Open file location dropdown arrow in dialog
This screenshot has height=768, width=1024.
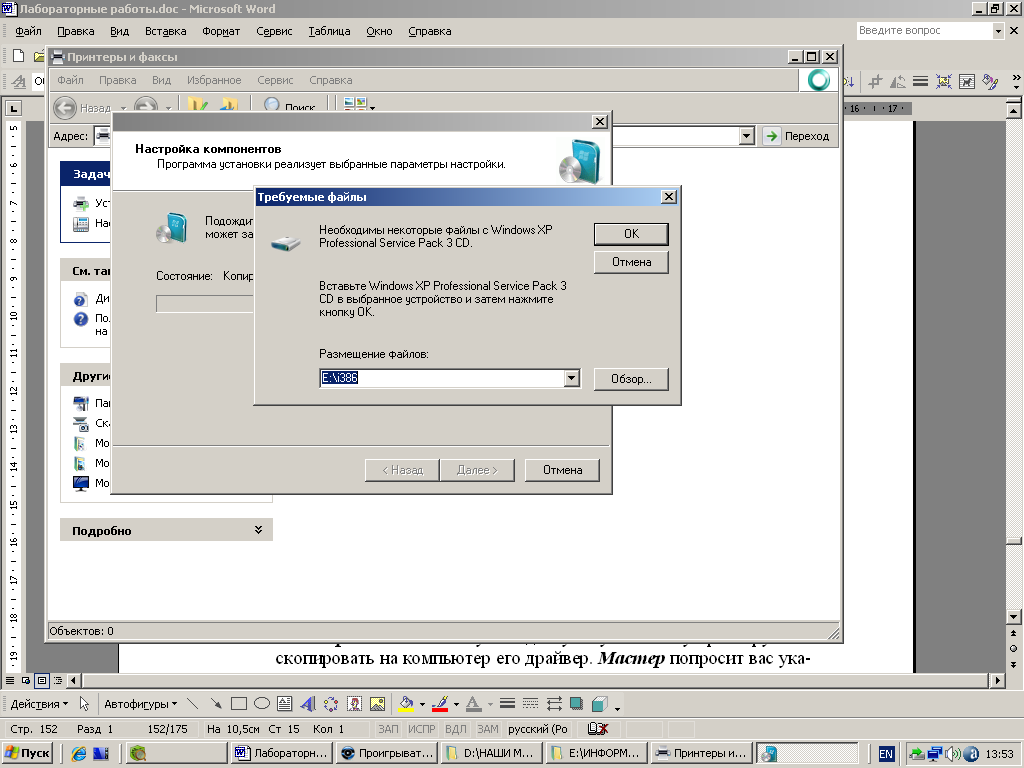click(571, 378)
